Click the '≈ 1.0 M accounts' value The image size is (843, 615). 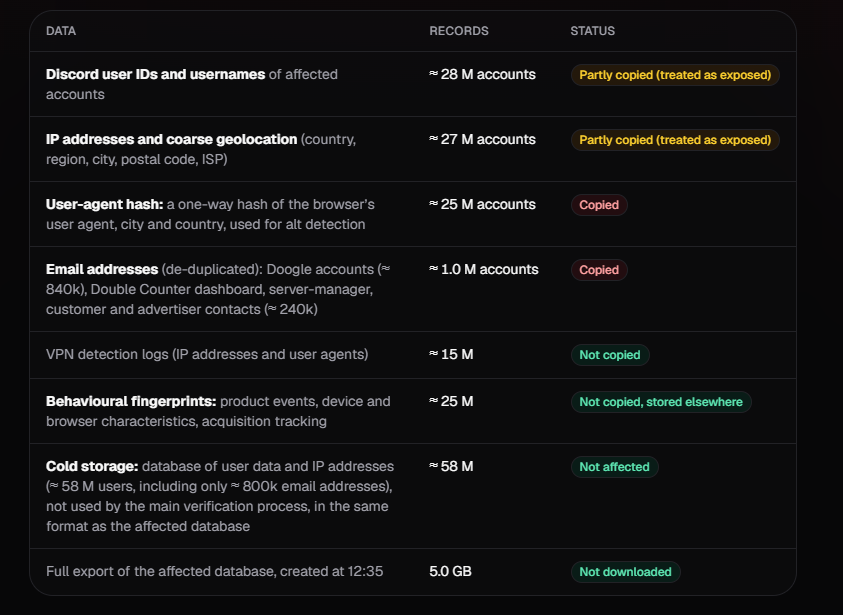pyautogui.click(x=484, y=269)
